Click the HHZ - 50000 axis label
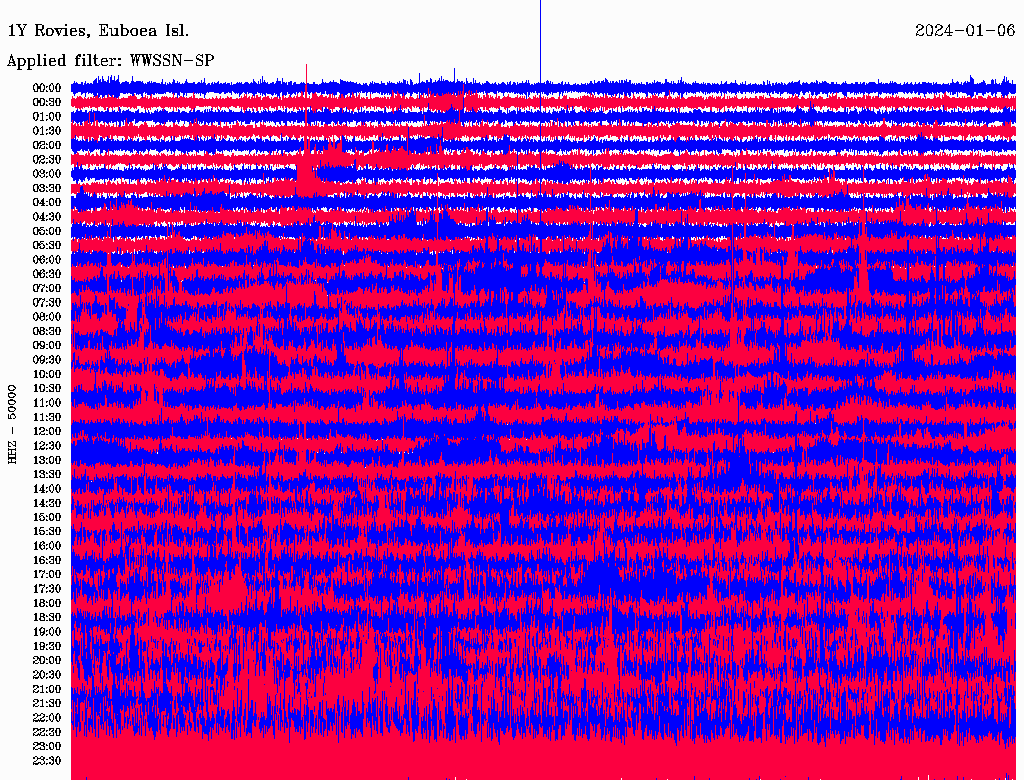The height and width of the screenshot is (780, 1024). tap(12, 424)
